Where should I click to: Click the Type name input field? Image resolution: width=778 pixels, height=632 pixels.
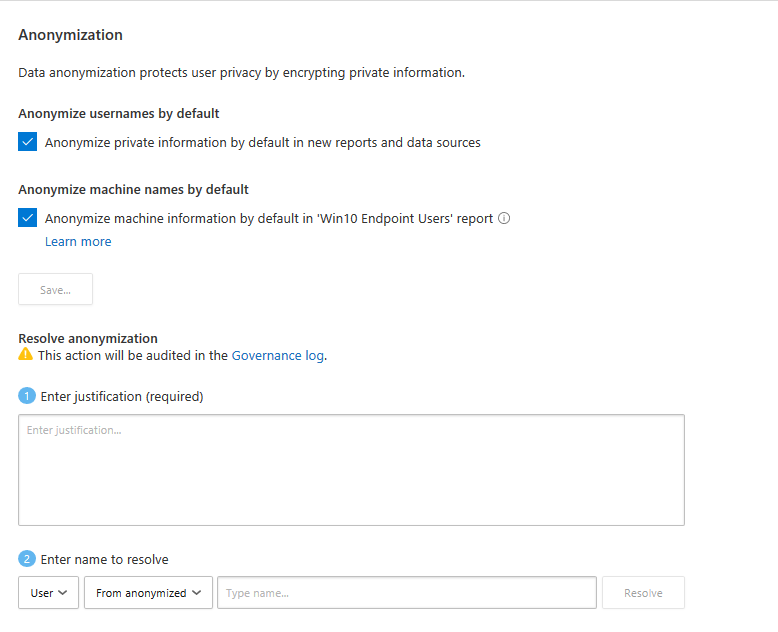[x=406, y=593]
